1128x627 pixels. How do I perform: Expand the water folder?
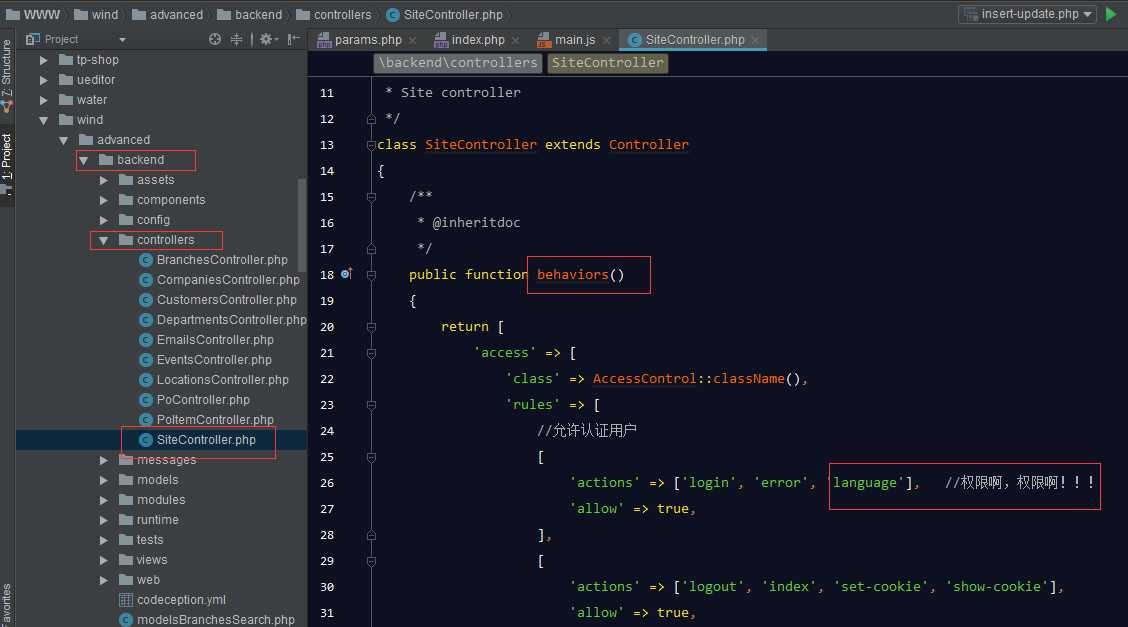(44, 100)
